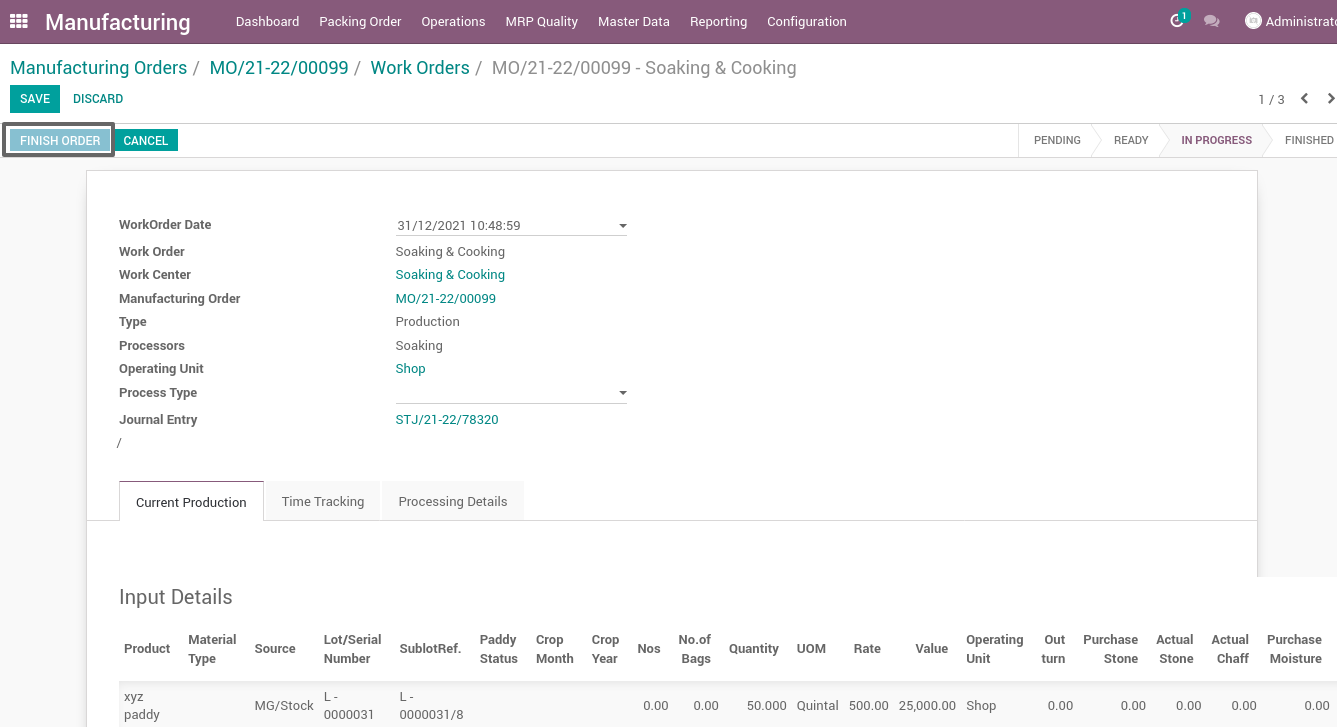Open journal entry STJ/21-22/78320
Screen dimensions: 1337x727
point(447,419)
